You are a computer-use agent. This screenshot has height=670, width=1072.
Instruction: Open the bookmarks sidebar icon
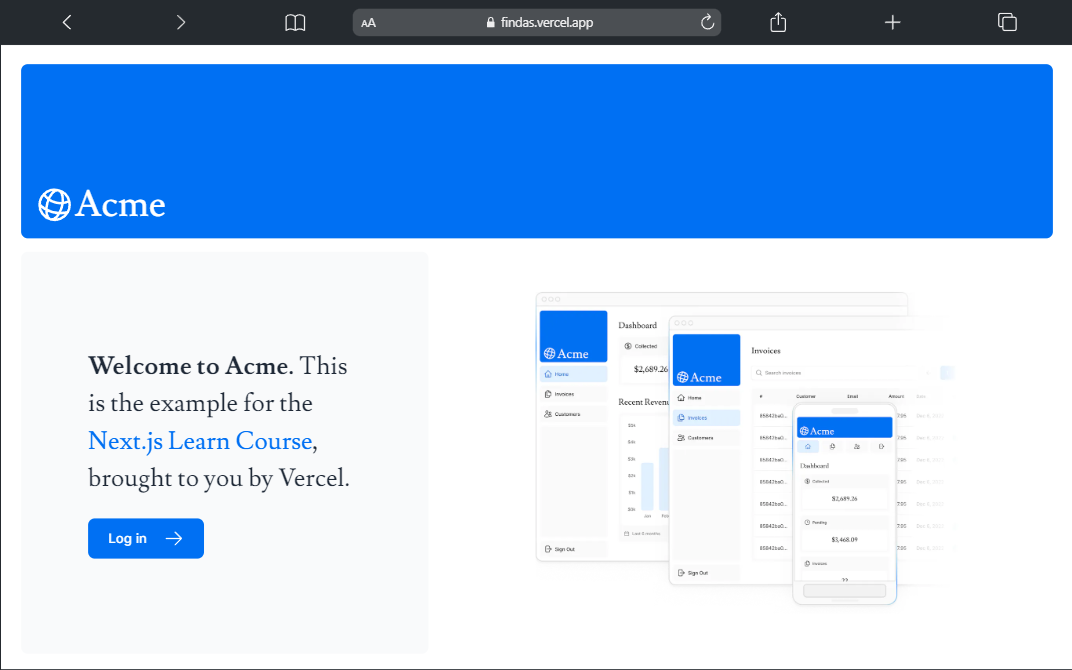[x=295, y=22]
